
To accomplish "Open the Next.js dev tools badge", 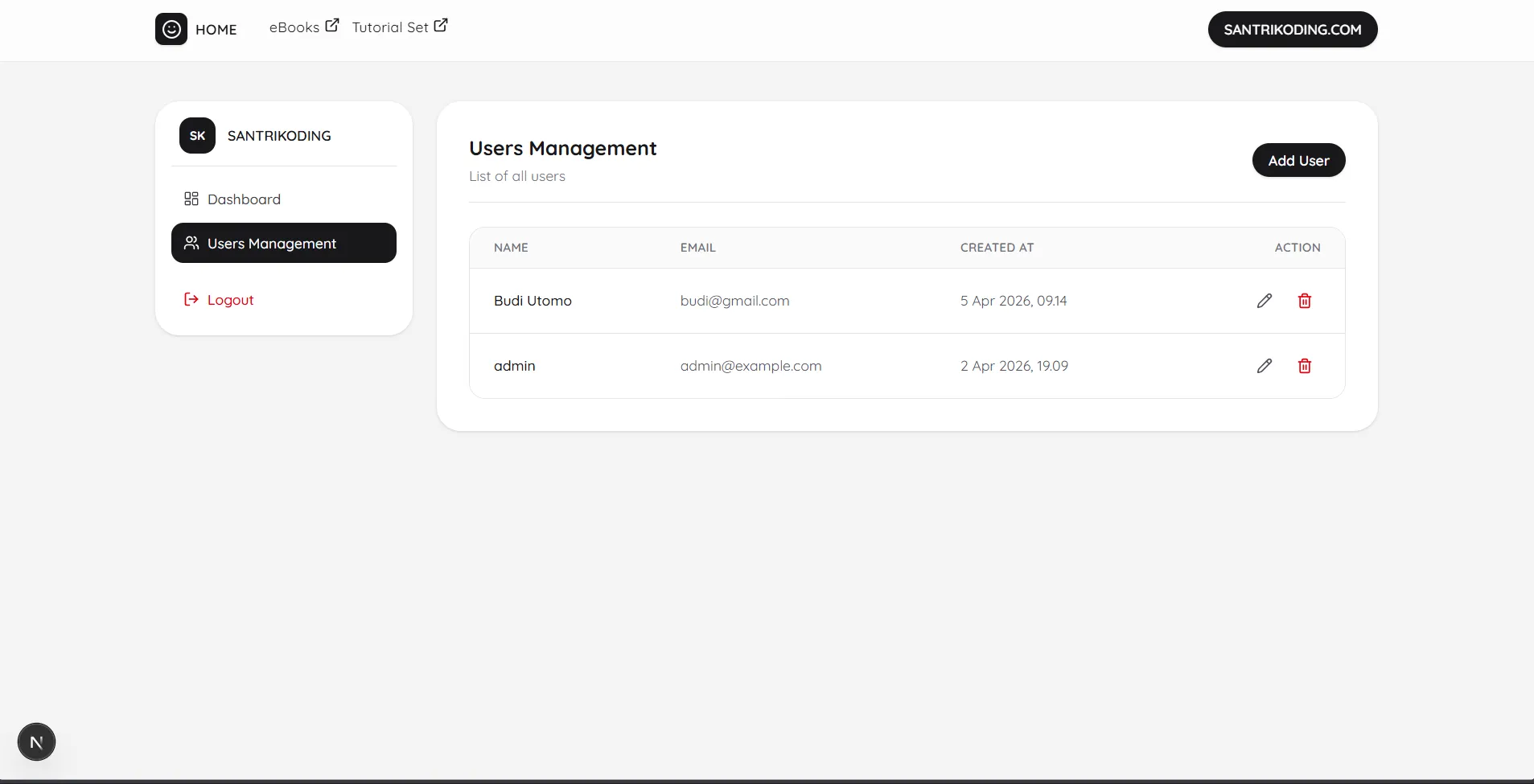I will point(36,741).
